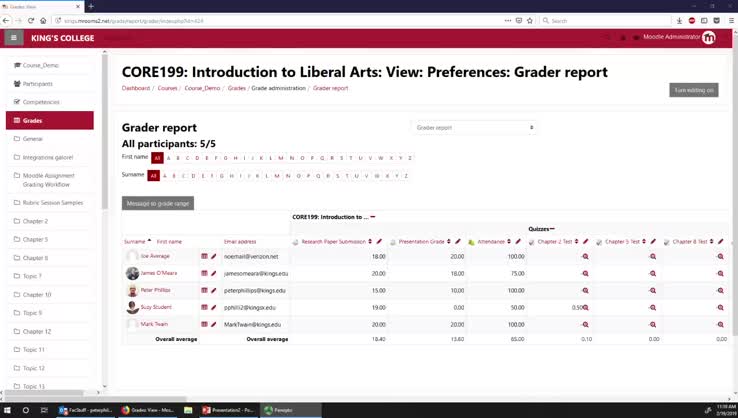Image resolution: width=738 pixels, height=418 pixels.
Task: Open Rubric Session Samples section
Action: 53,203
